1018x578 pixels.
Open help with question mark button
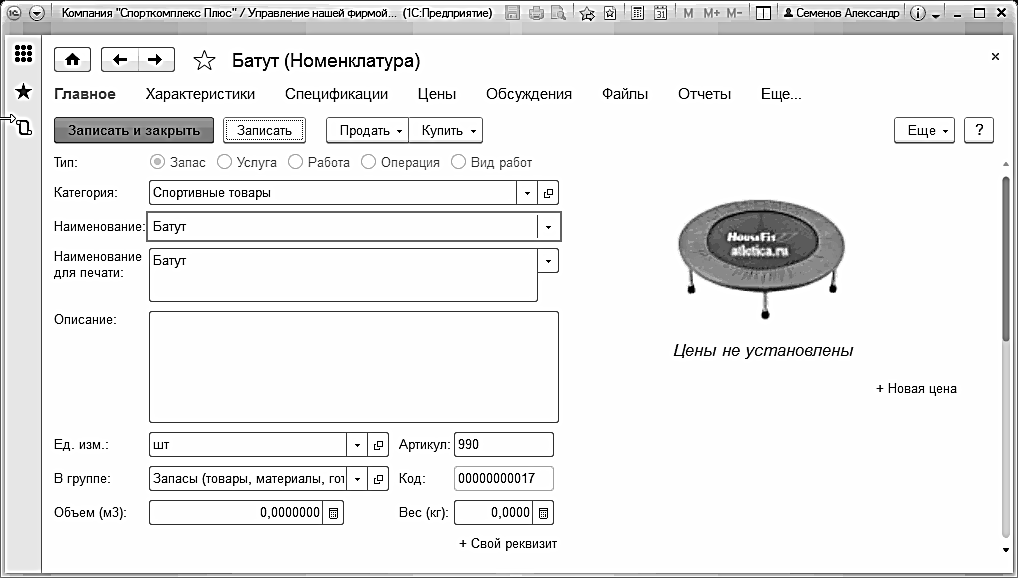(978, 131)
